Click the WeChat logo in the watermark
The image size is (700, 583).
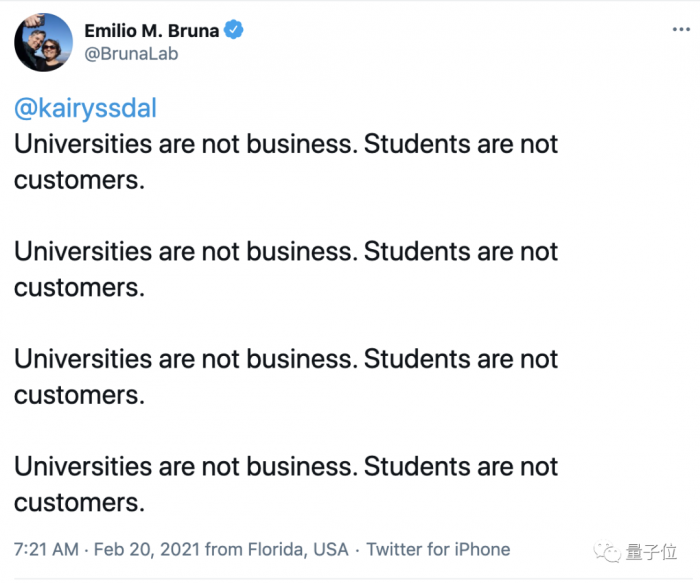pyautogui.click(x=607, y=553)
